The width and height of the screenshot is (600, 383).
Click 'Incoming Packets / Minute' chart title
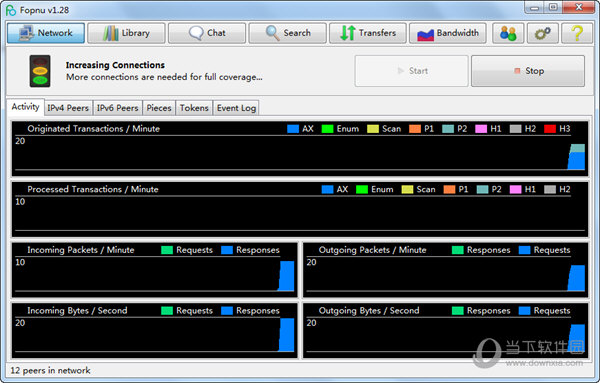point(81,250)
